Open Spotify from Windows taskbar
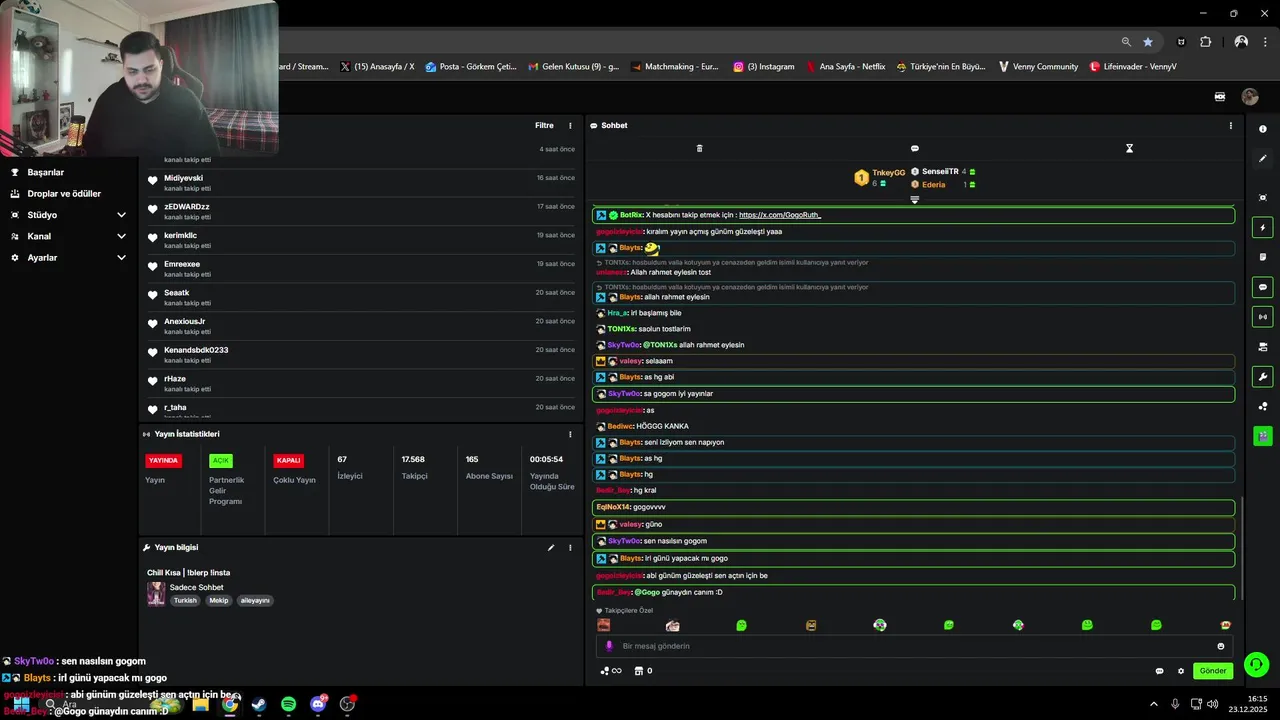This screenshot has height=720, width=1280. pos(288,704)
